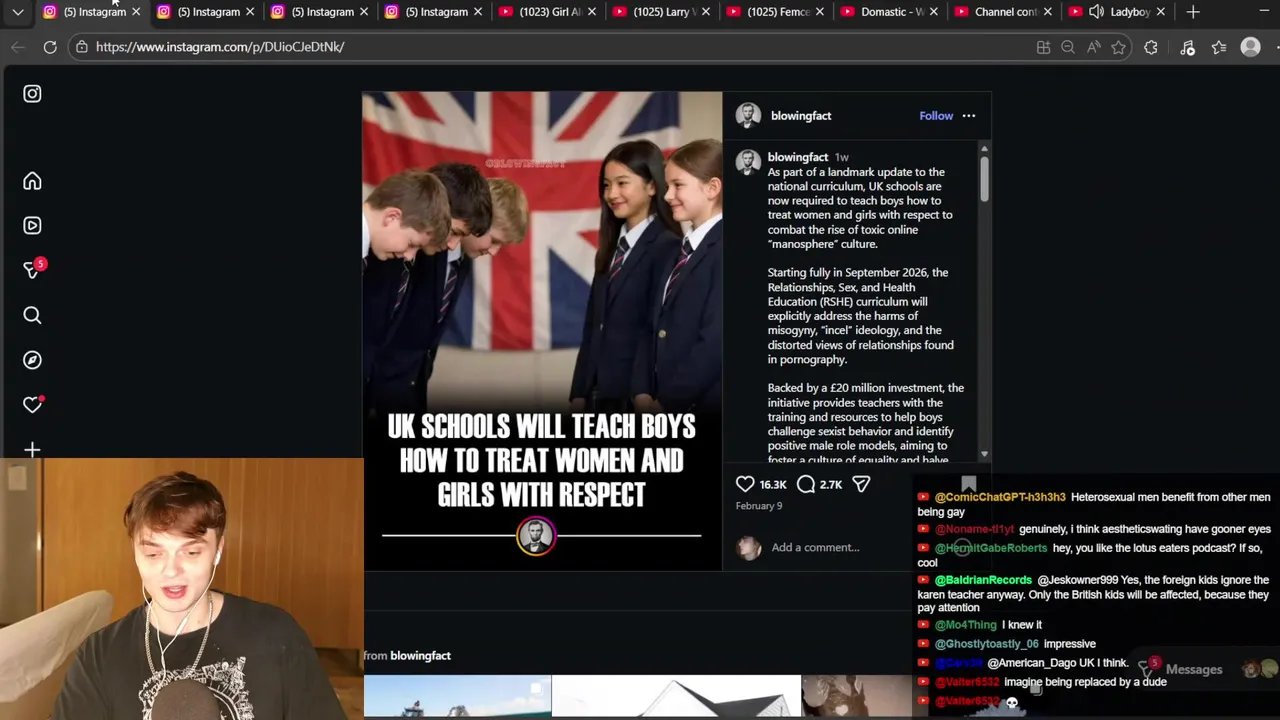This screenshot has width=1280, height=720.
Task: Open comments via the speech bubble icon
Action: 806,484
